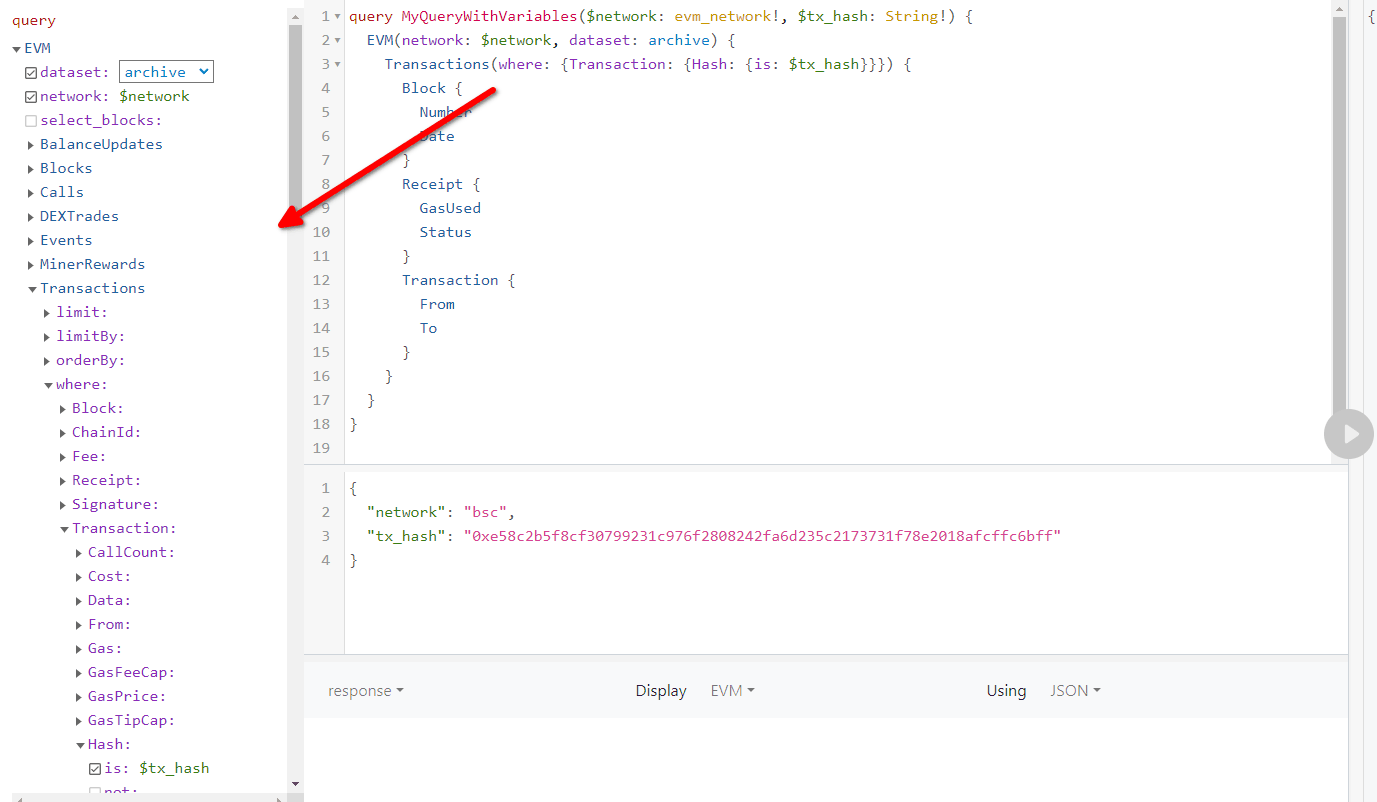Click the "bsc" network value
This screenshot has width=1377, height=802.
(487, 513)
